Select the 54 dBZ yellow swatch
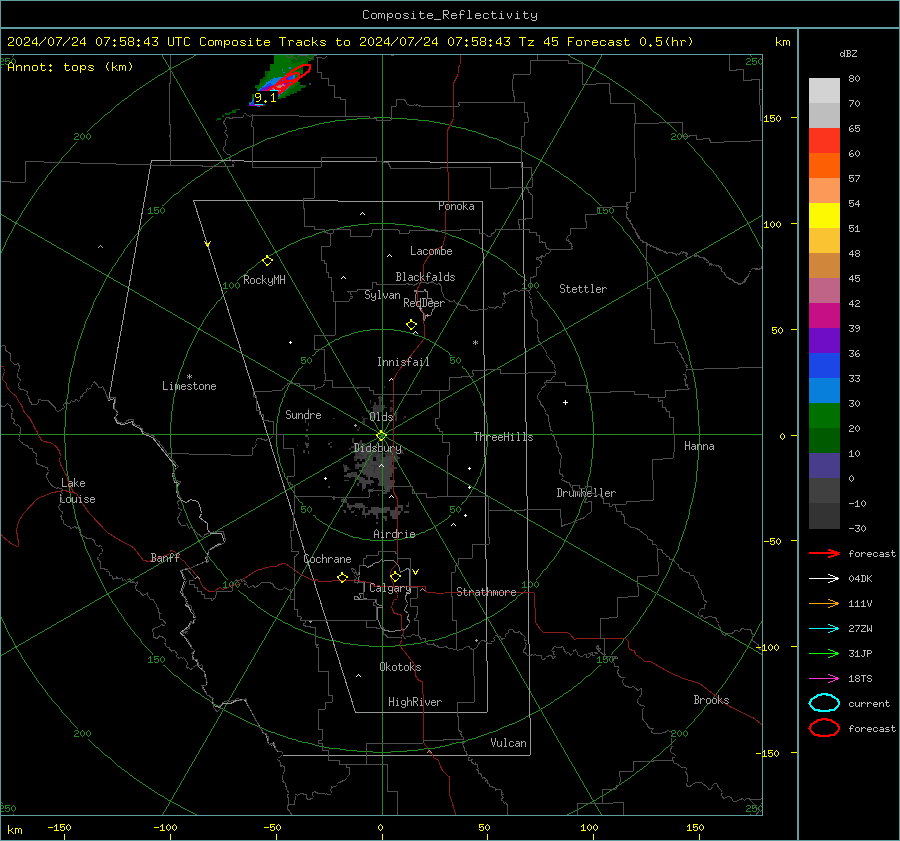 824,215
